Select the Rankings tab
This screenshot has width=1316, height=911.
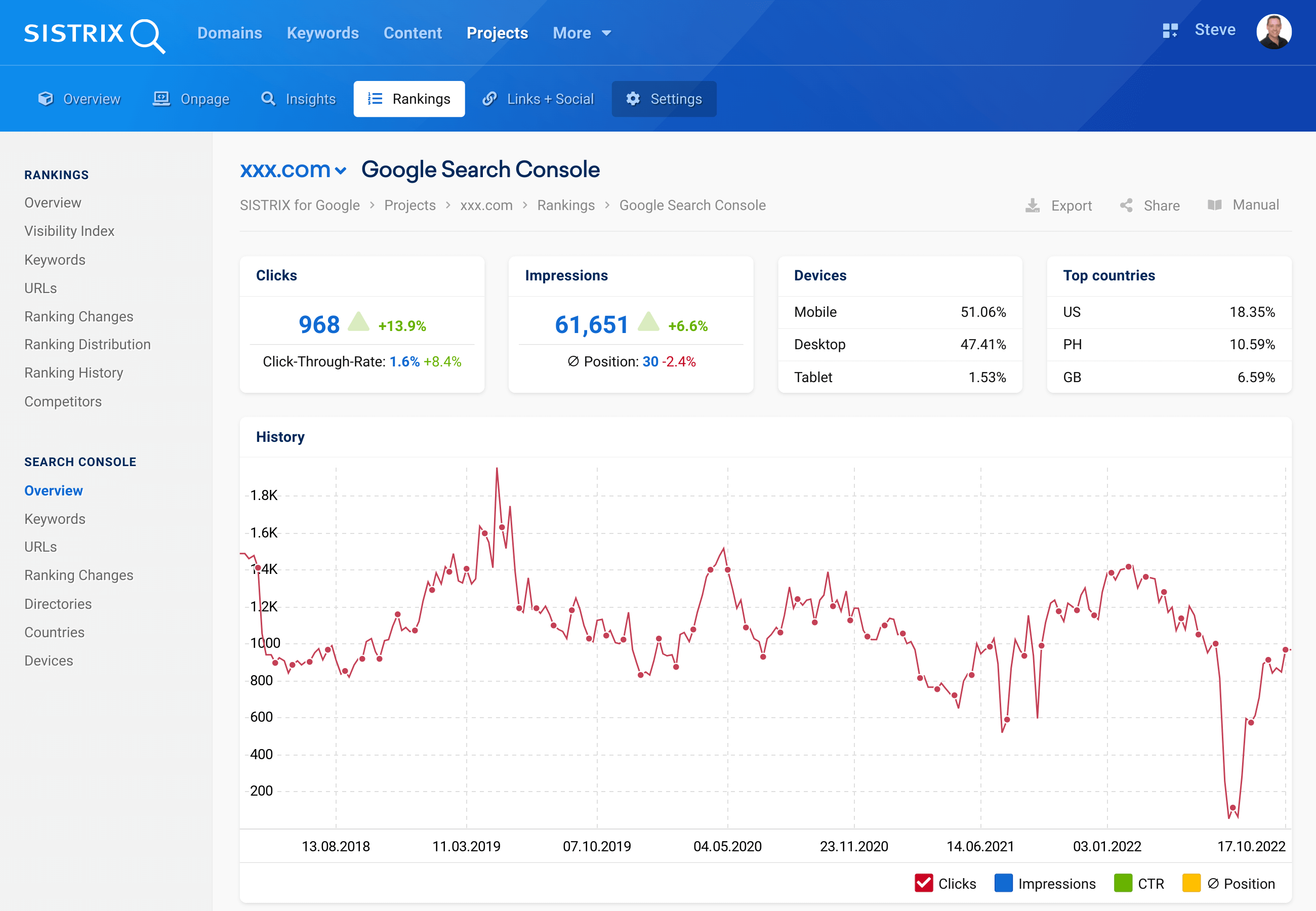point(408,99)
